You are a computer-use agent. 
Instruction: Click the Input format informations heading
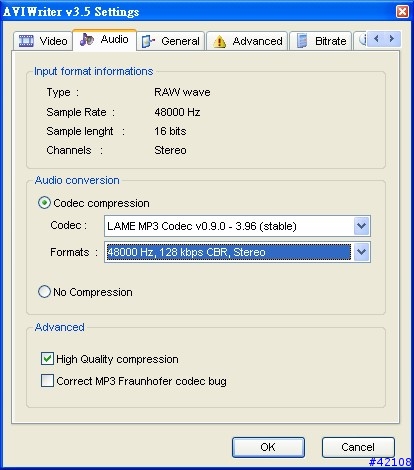[93, 71]
